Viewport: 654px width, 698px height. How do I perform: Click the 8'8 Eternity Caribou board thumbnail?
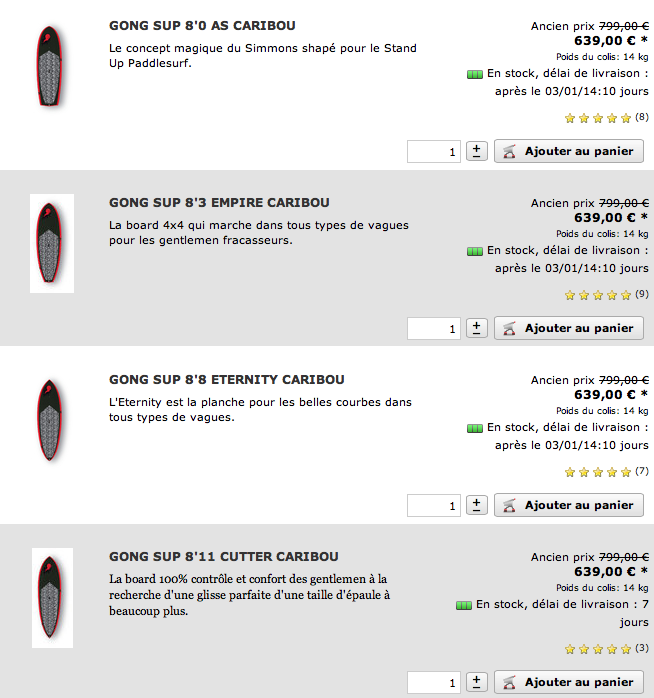click(50, 420)
